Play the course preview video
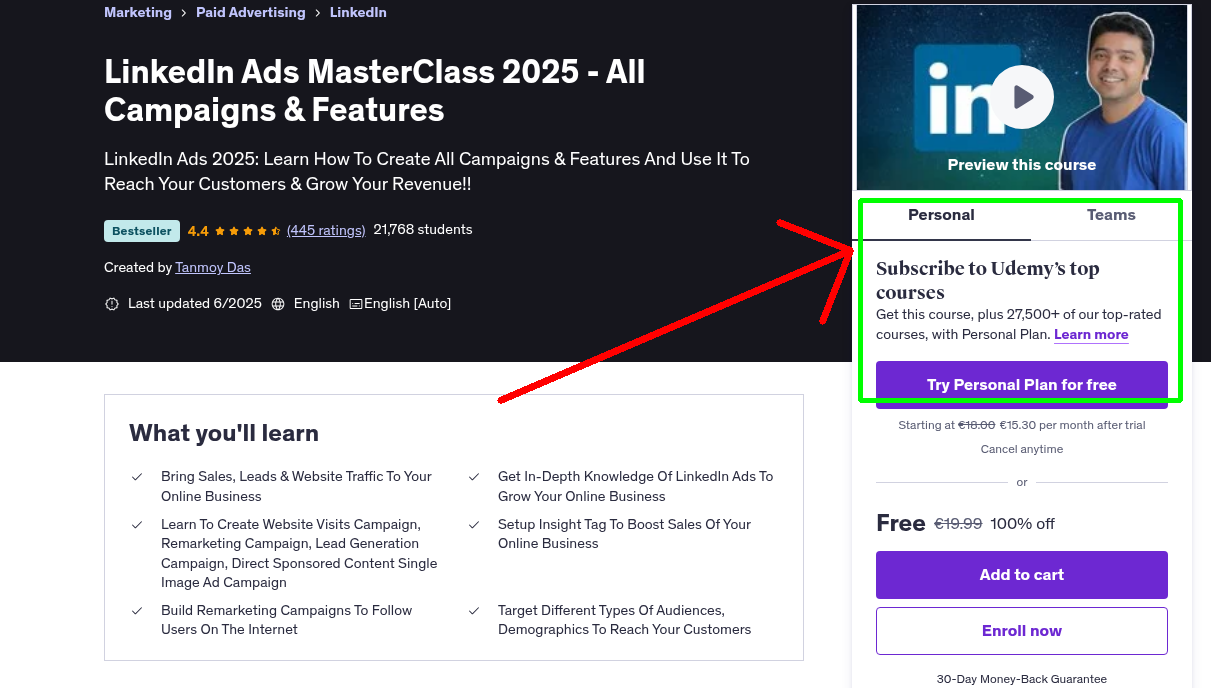 coord(1022,97)
